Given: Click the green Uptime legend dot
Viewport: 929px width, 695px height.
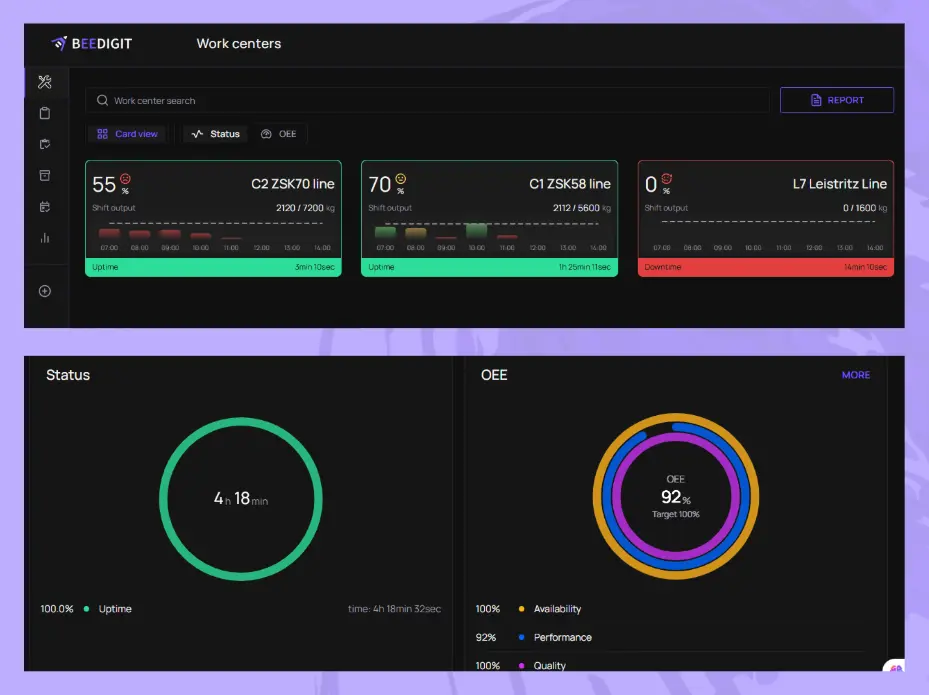Looking at the screenshot, I should (x=87, y=608).
